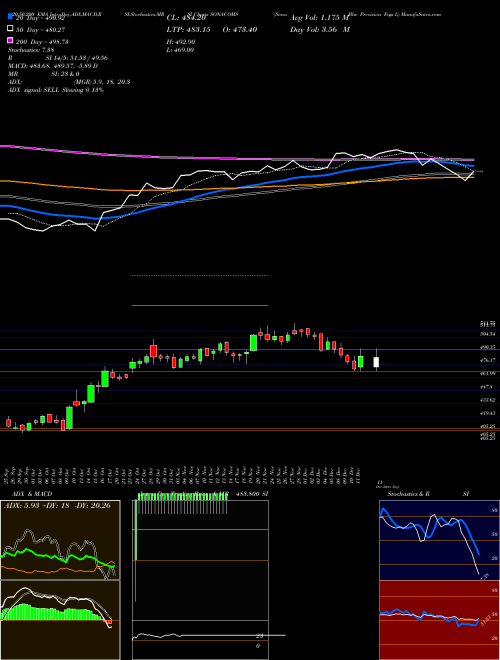This screenshot has width=500, height=660.
Task: Click the magenta 200 Day legend swatch
Action: pos(10,41)
